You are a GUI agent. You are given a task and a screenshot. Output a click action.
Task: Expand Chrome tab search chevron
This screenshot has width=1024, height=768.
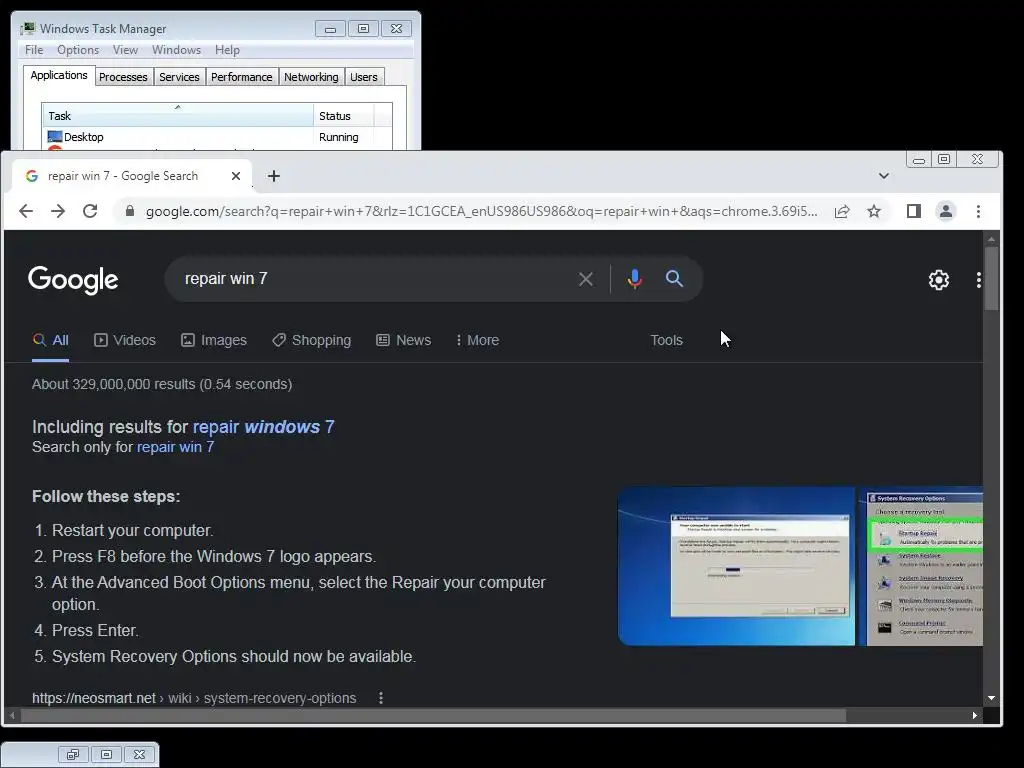884,176
